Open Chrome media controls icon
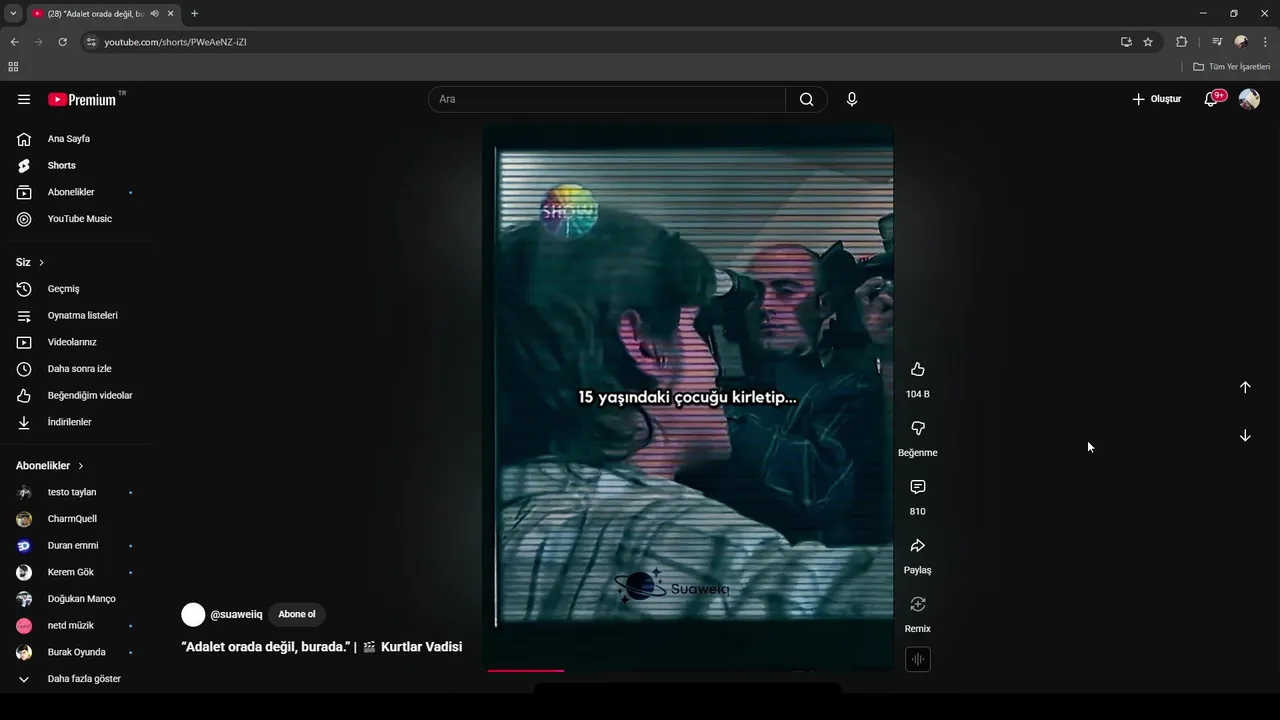This screenshot has width=1280, height=720. [x=1217, y=42]
